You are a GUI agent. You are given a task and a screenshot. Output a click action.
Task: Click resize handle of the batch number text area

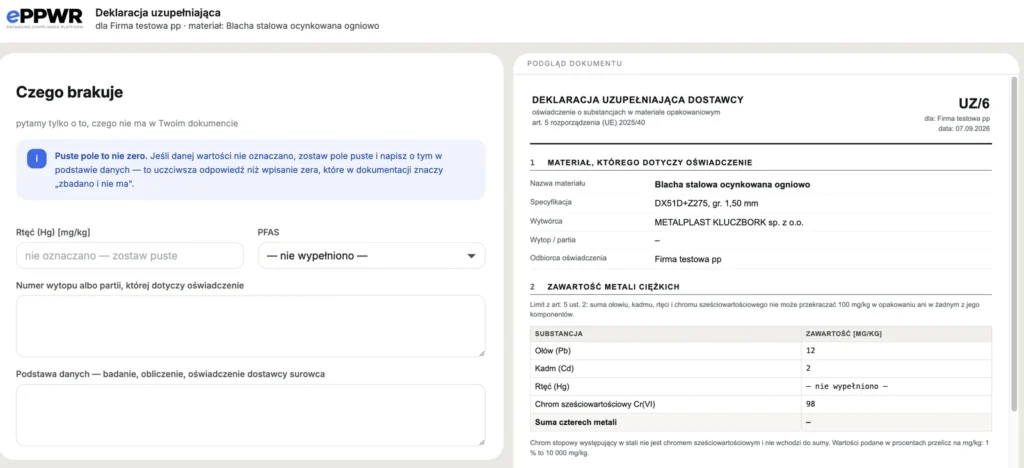click(x=481, y=353)
